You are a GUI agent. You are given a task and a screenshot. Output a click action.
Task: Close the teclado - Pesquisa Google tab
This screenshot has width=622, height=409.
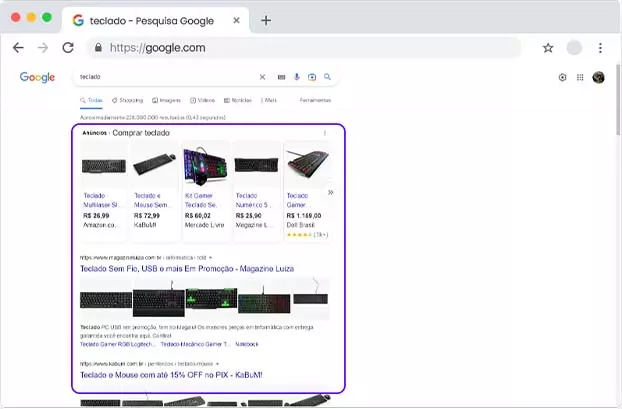(x=236, y=20)
